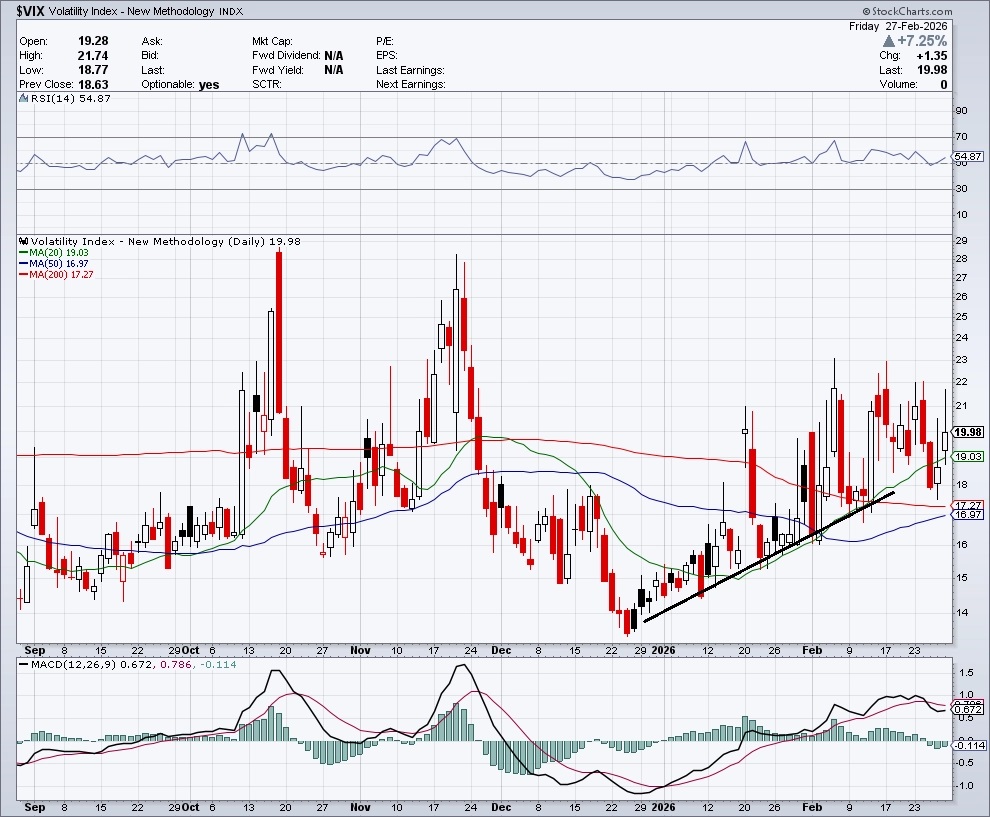Click the 2026 year marker on price date axis
This screenshot has width=990, height=817.
click(663, 649)
